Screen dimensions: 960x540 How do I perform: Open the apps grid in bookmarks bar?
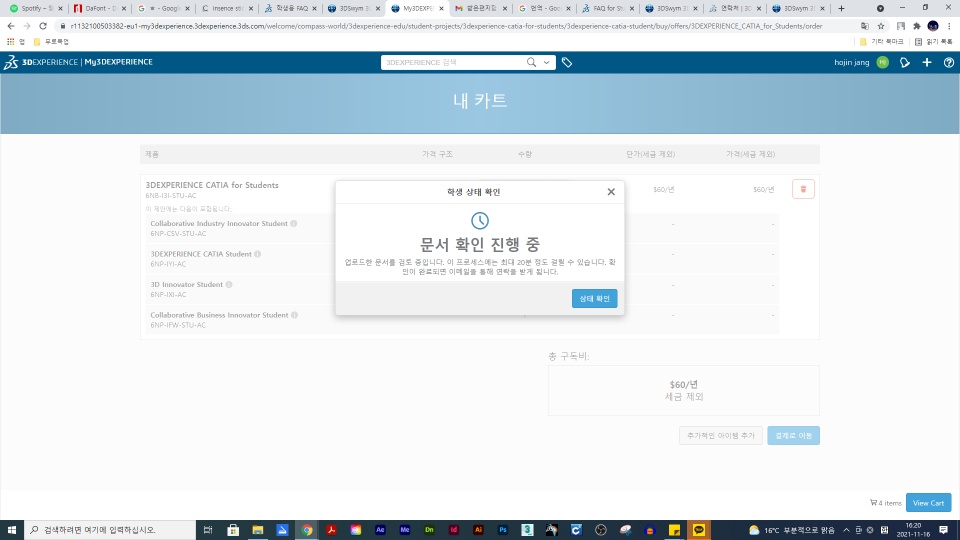11,42
